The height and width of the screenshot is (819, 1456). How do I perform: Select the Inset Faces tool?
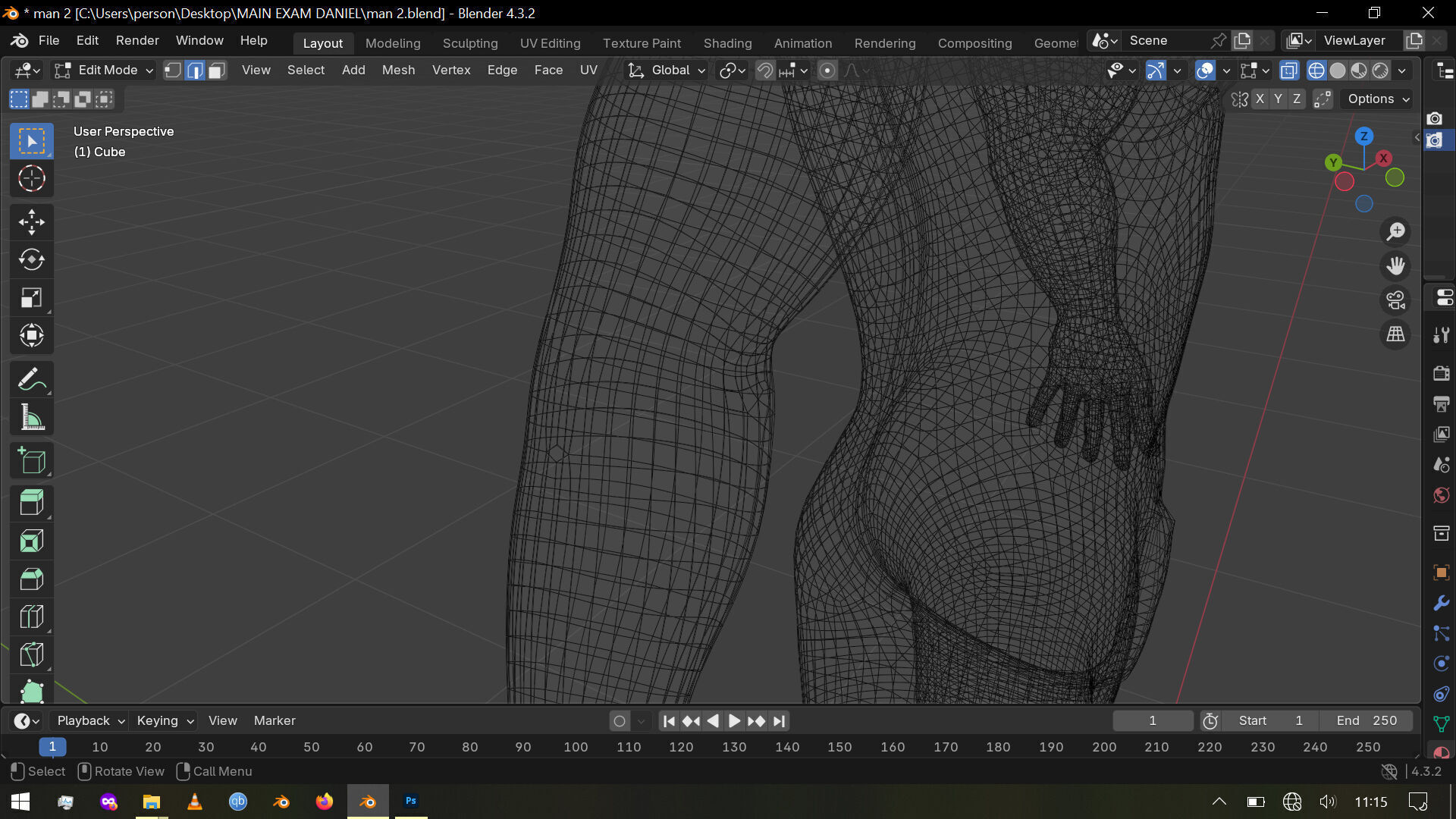31,541
